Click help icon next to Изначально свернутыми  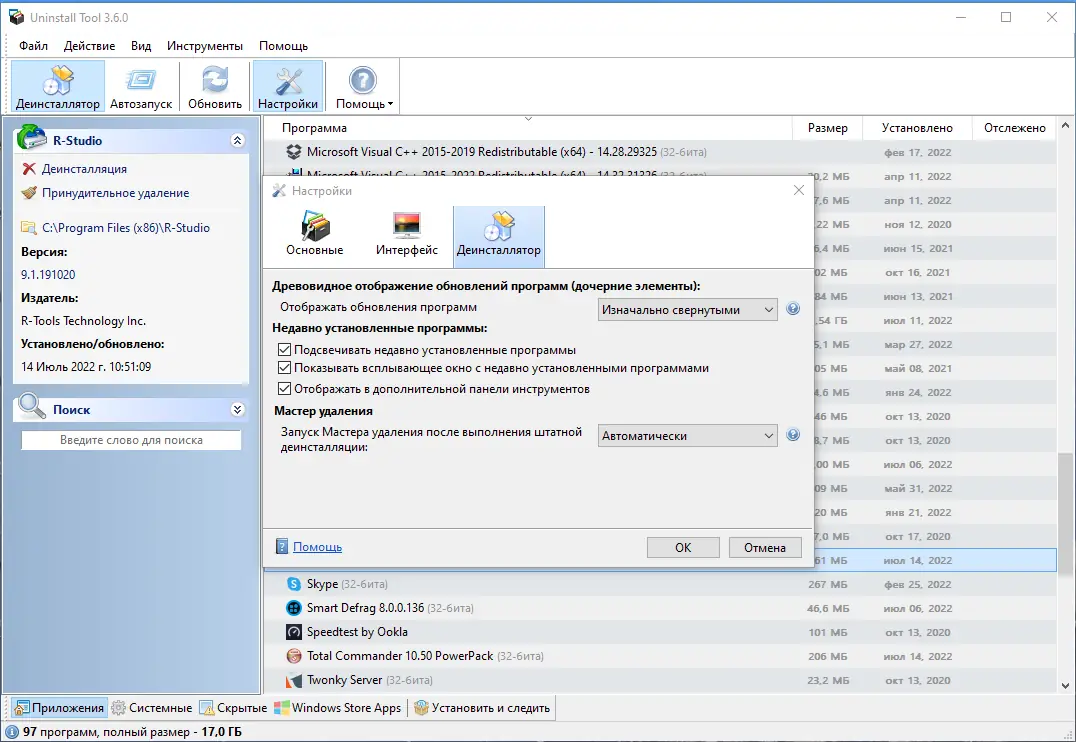tap(793, 309)
